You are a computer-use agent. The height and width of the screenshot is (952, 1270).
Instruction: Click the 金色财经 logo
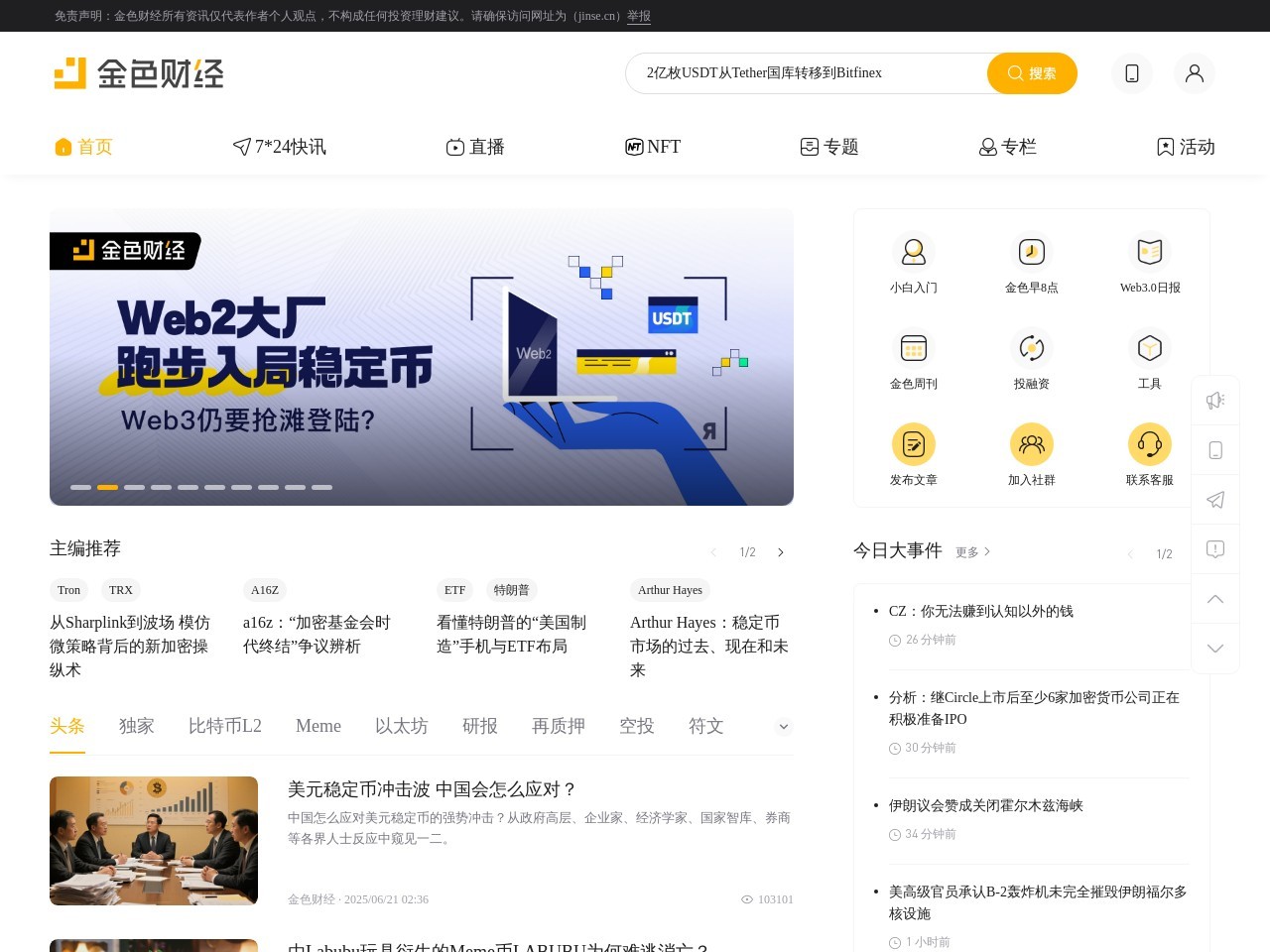(x=139, y=73)
